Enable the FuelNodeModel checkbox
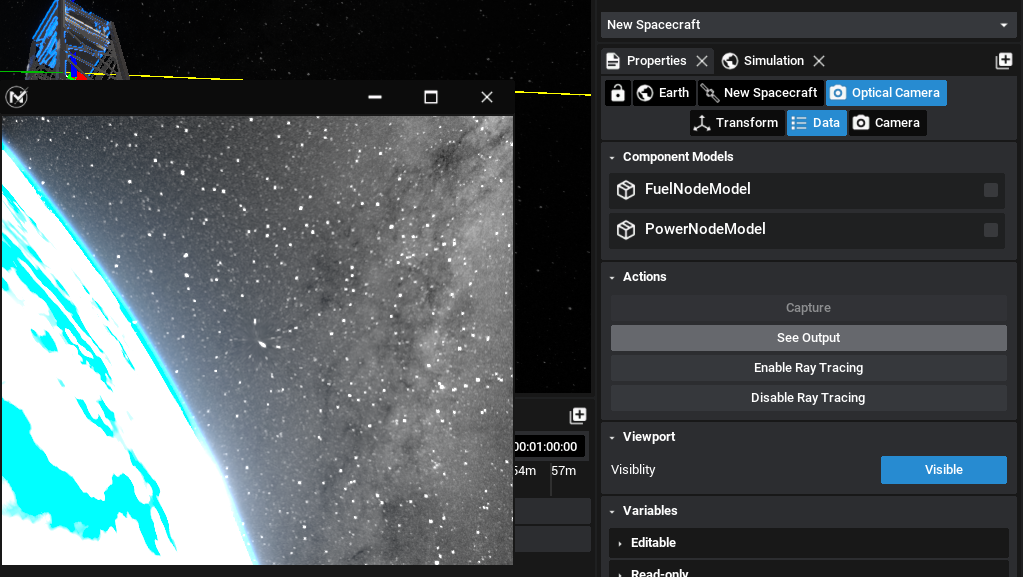 click(x=990, y=190)
